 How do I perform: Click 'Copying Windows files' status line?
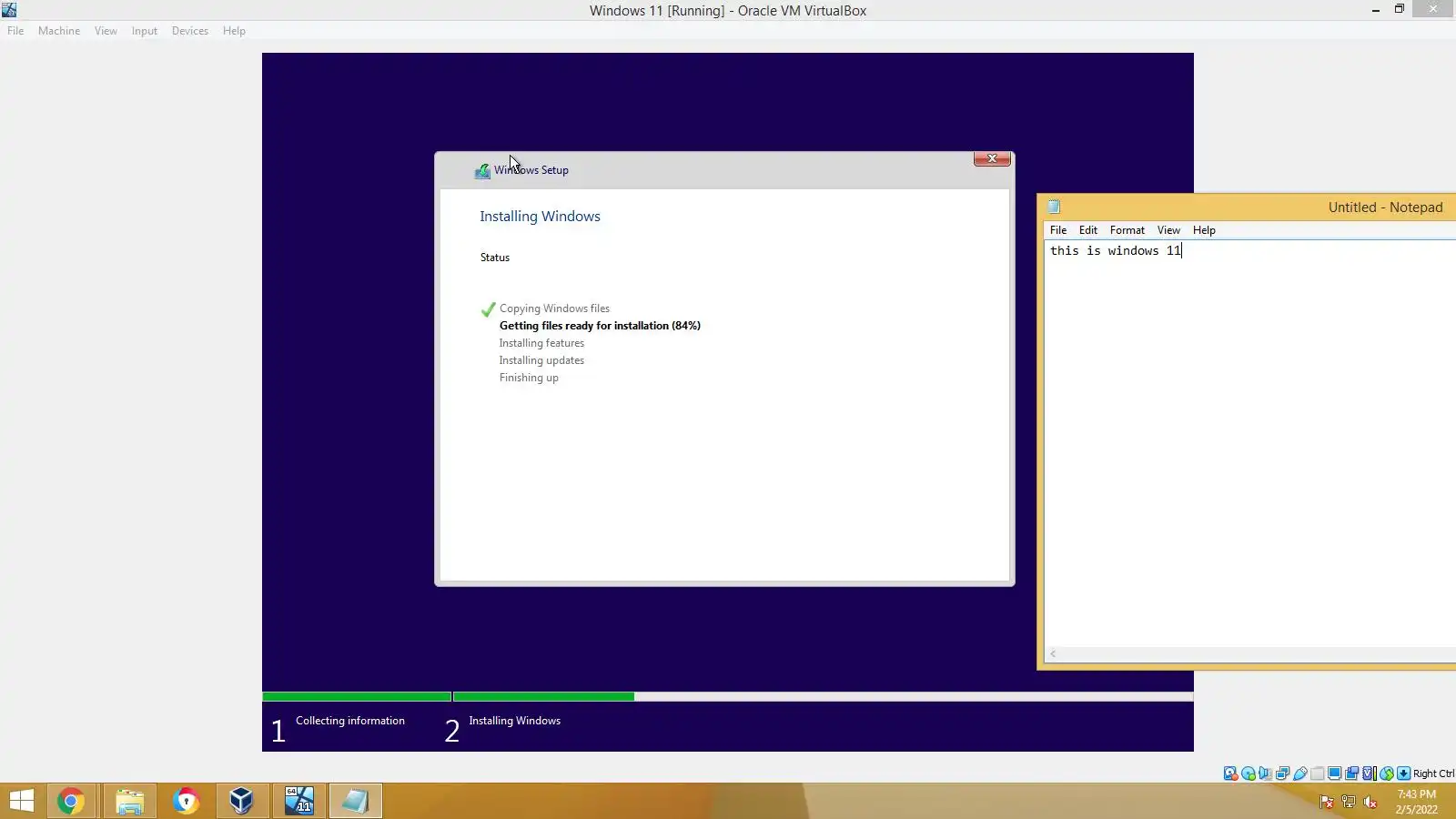pos(554,308)
